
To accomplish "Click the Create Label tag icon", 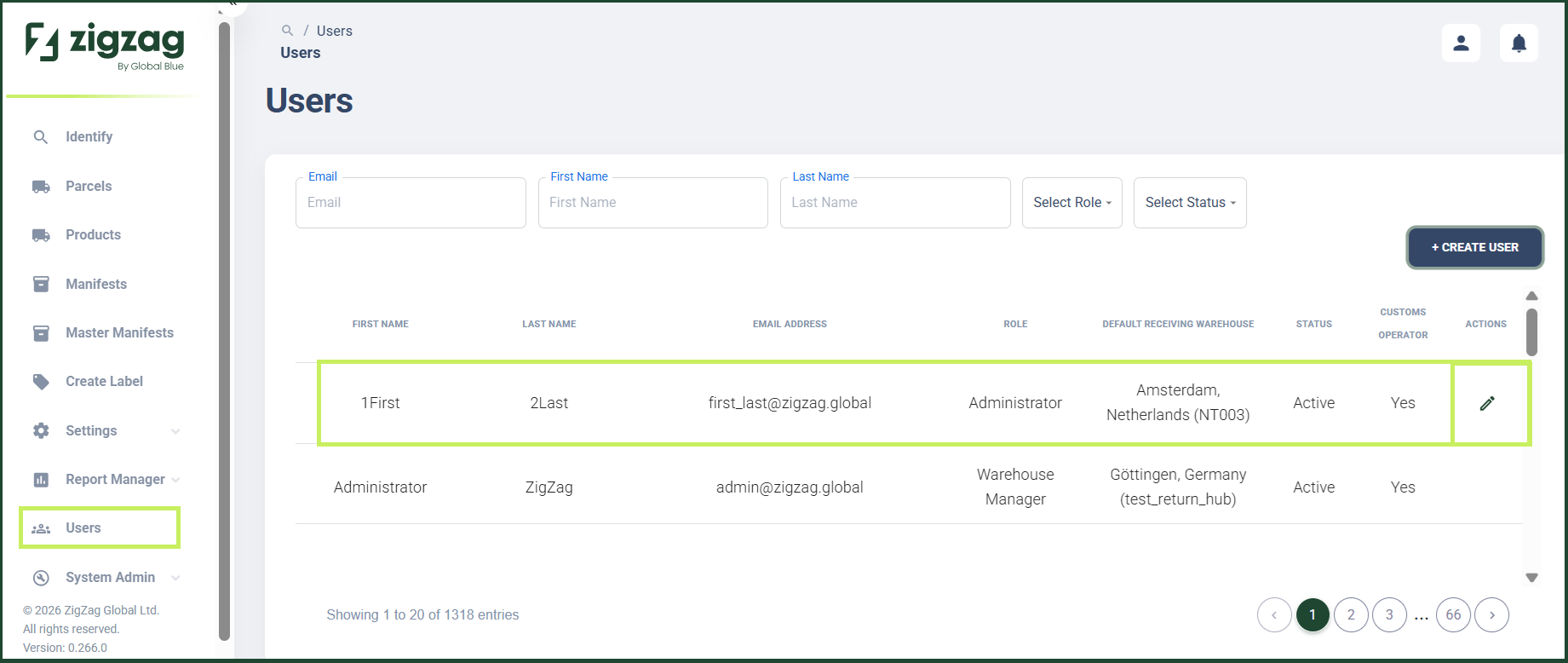I will pos(41,382).
